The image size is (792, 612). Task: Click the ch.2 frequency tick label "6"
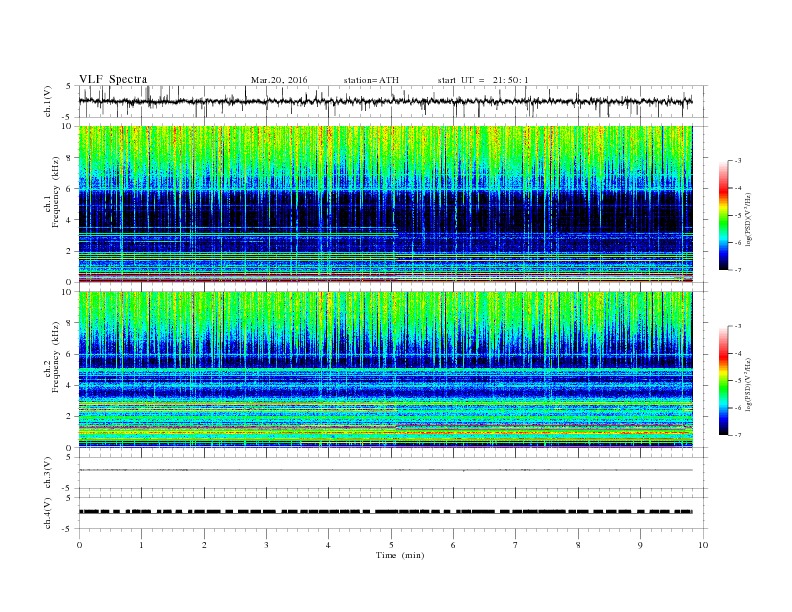(70, 354)
